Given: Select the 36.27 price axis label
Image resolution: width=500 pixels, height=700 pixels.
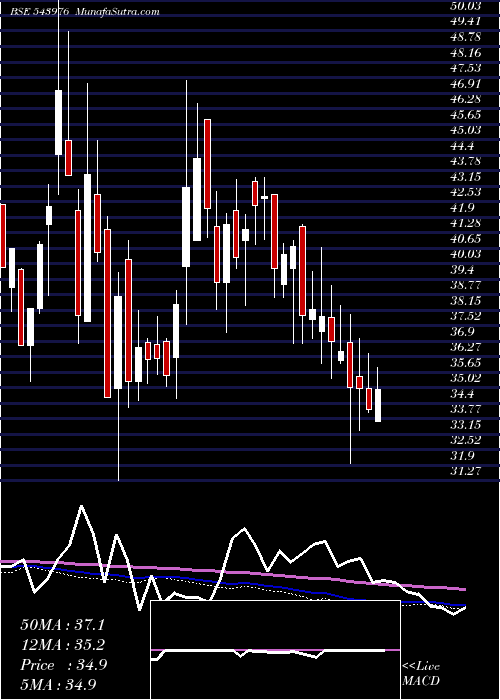Looking at the screenshot, I should pyautogui.click(x=465, y=347).
